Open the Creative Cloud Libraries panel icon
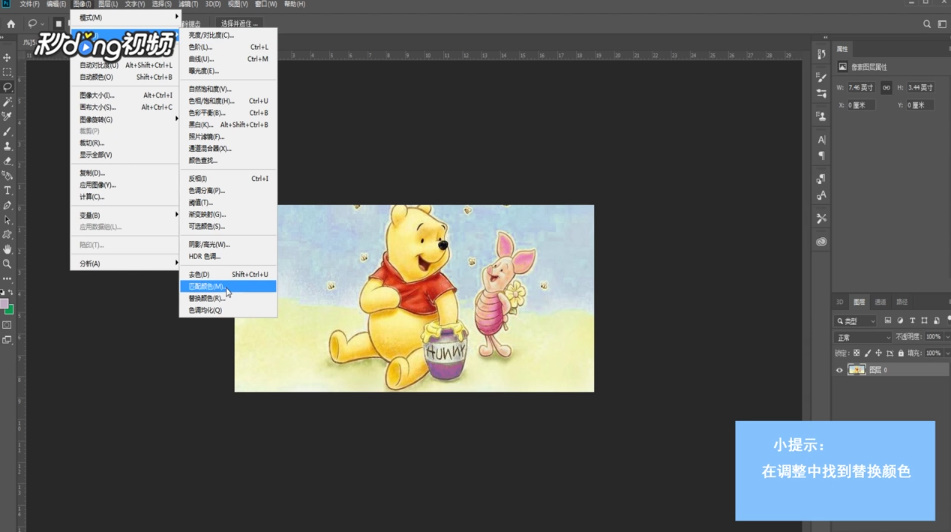Image resolution: width=951 pixels, height=532 pixels. pyautogui.click(x=821, y=241)
